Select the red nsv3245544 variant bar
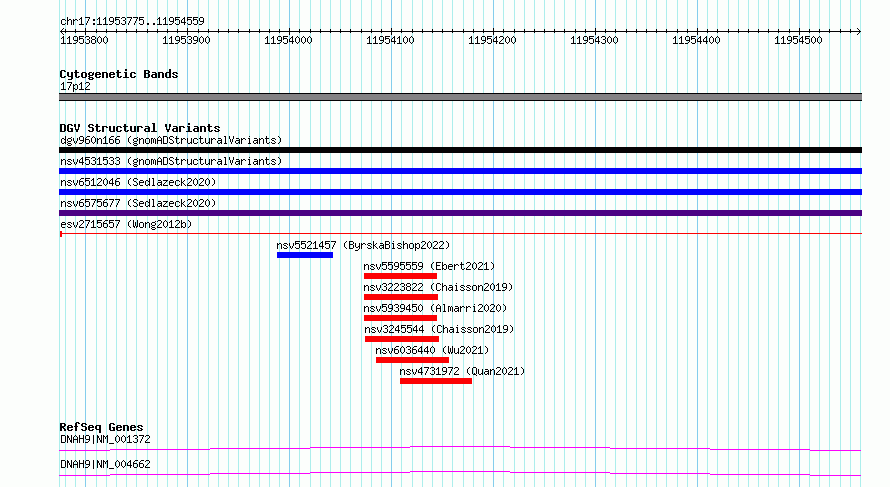The image size is (890, 487). coord(402,339)
